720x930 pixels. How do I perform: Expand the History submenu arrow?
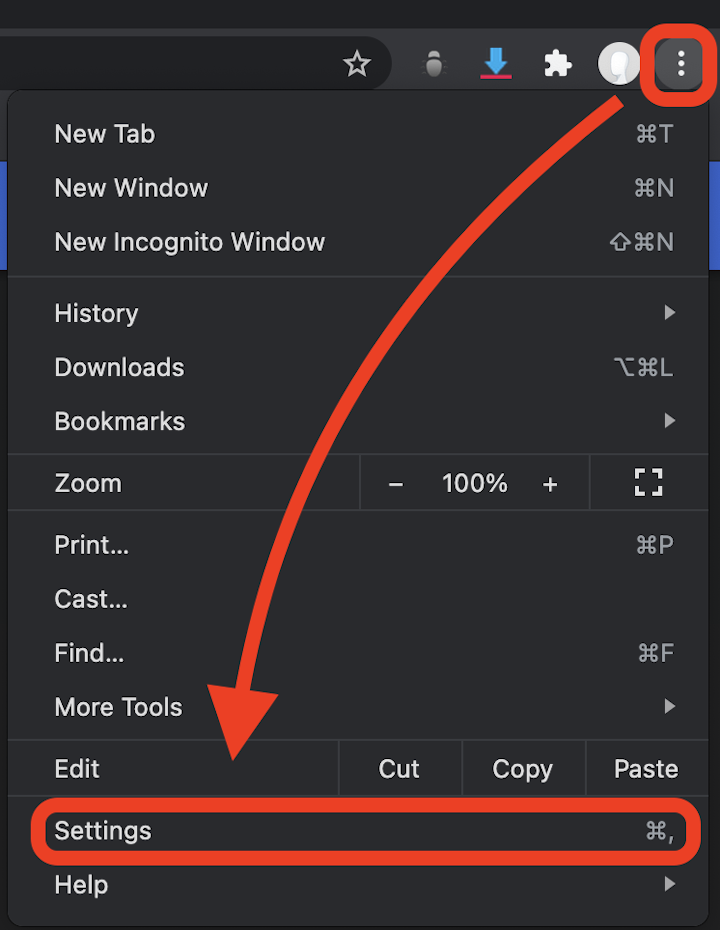tap(668, 312)
